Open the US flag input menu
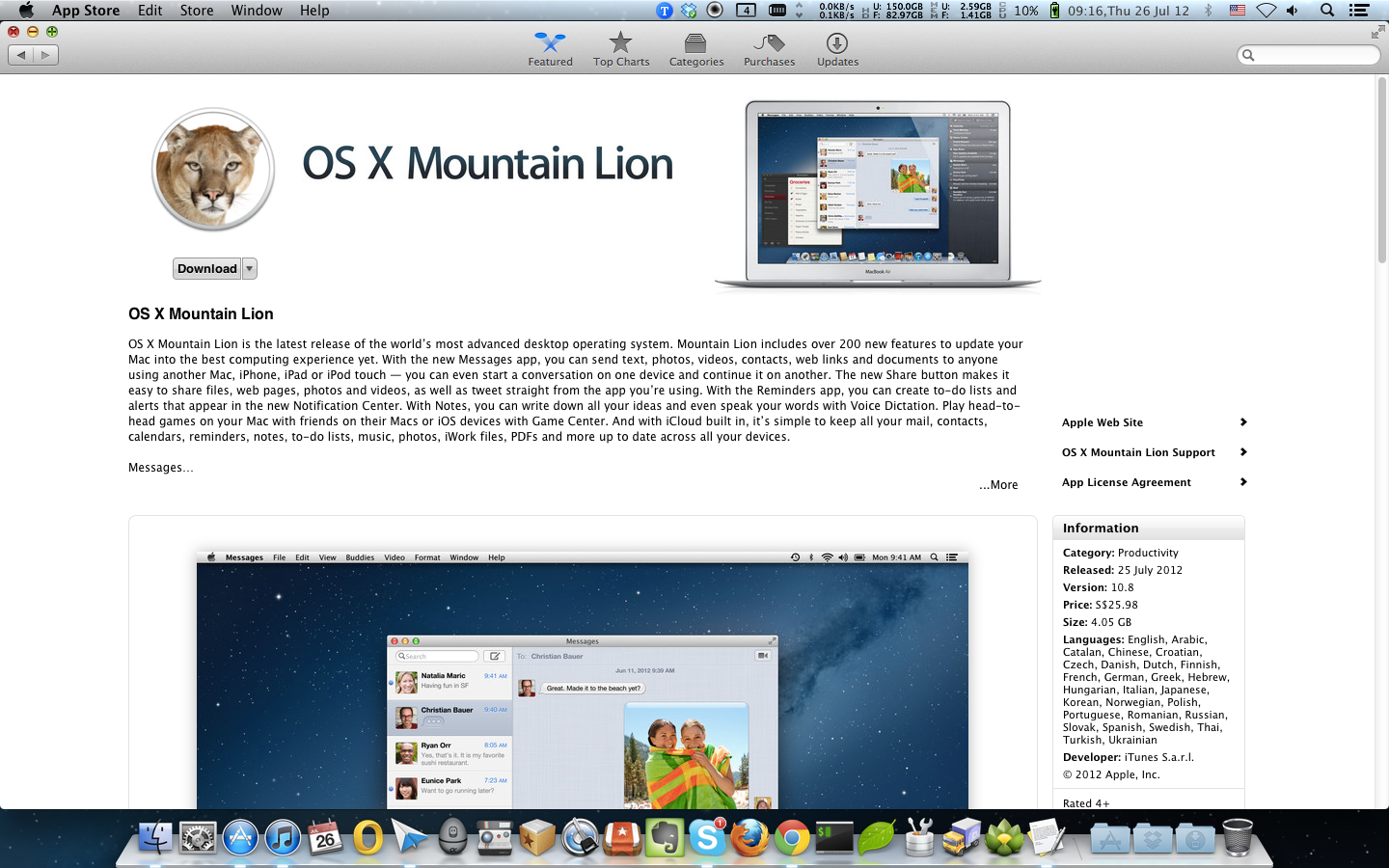 1238,10
